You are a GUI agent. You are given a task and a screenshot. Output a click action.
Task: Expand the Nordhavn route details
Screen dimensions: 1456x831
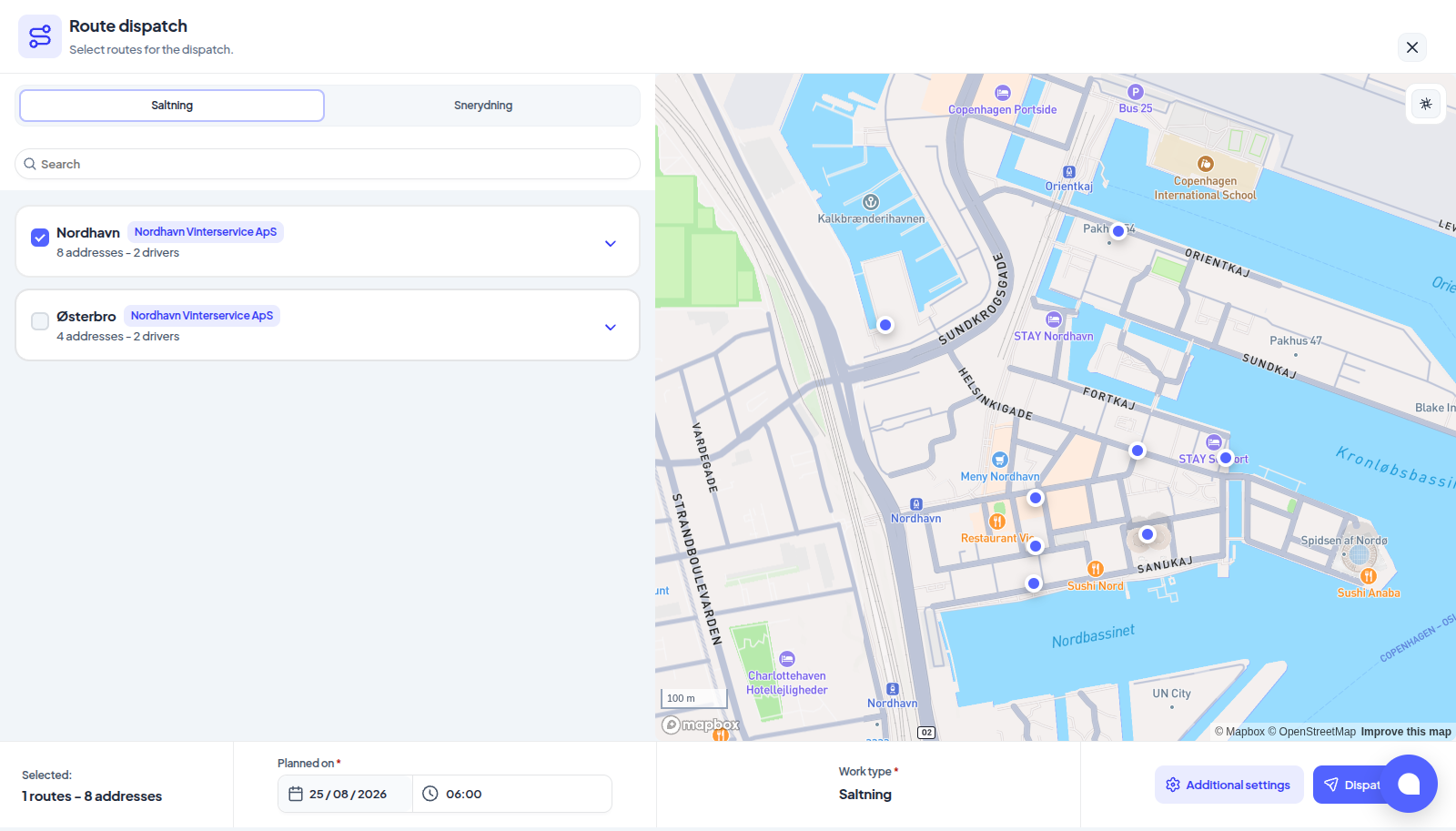pyautogui.click(x=611, y=243)
